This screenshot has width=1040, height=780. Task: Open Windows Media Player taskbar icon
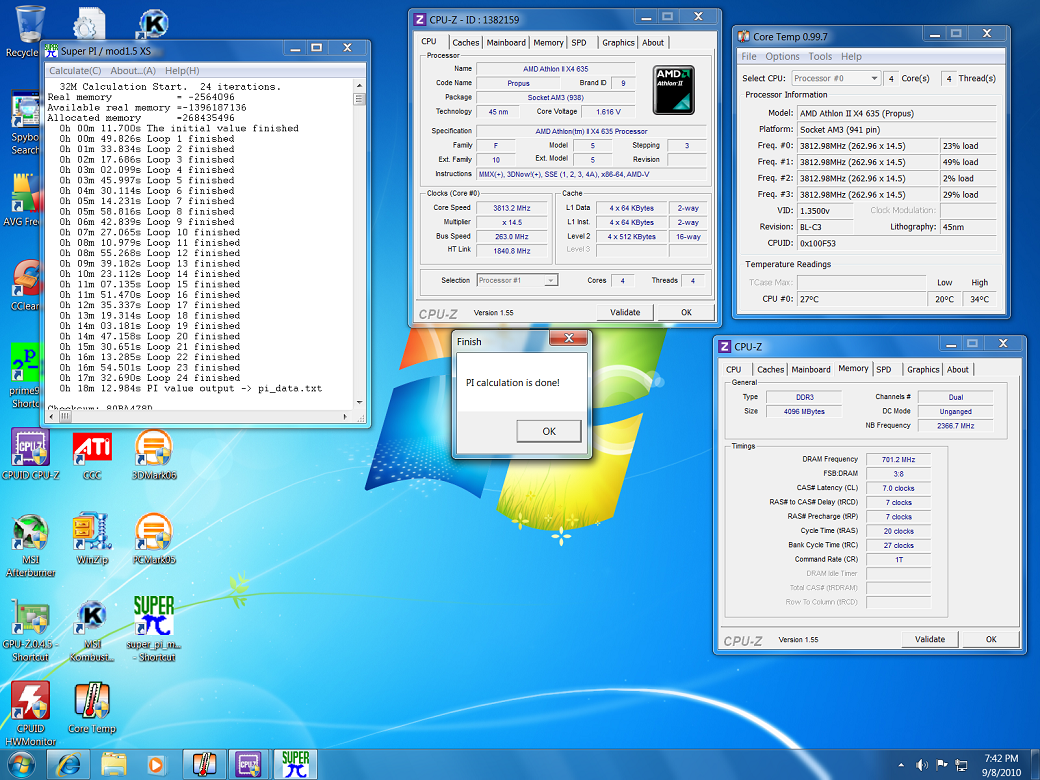[157, 765]
